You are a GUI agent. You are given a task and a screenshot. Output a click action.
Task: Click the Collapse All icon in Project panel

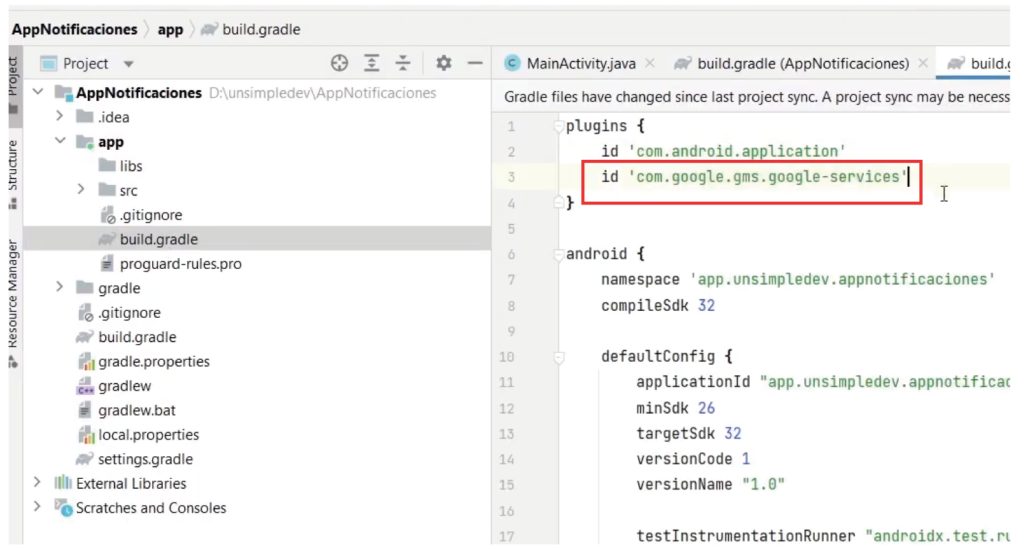pyautogui.click(x=404, y=63)
